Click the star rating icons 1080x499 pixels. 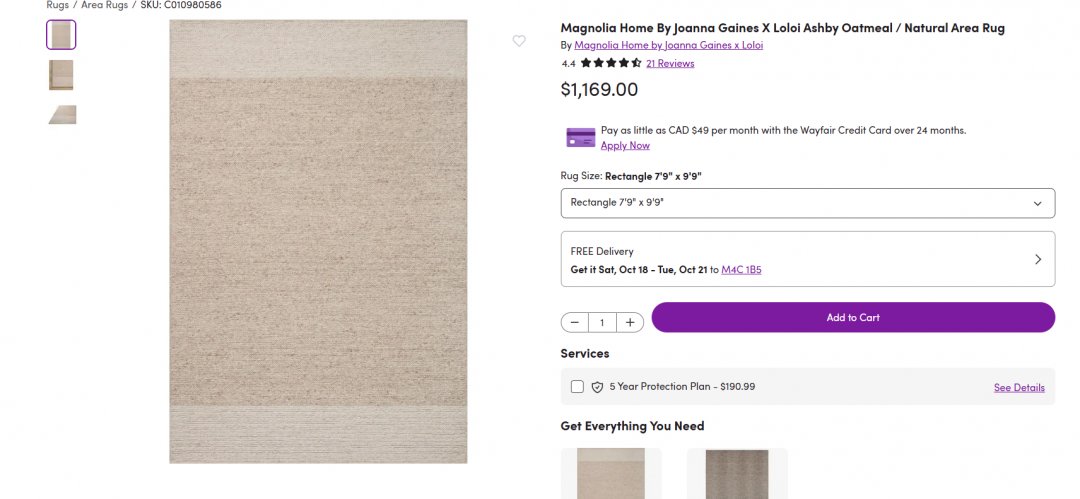(x=610, y=63)
